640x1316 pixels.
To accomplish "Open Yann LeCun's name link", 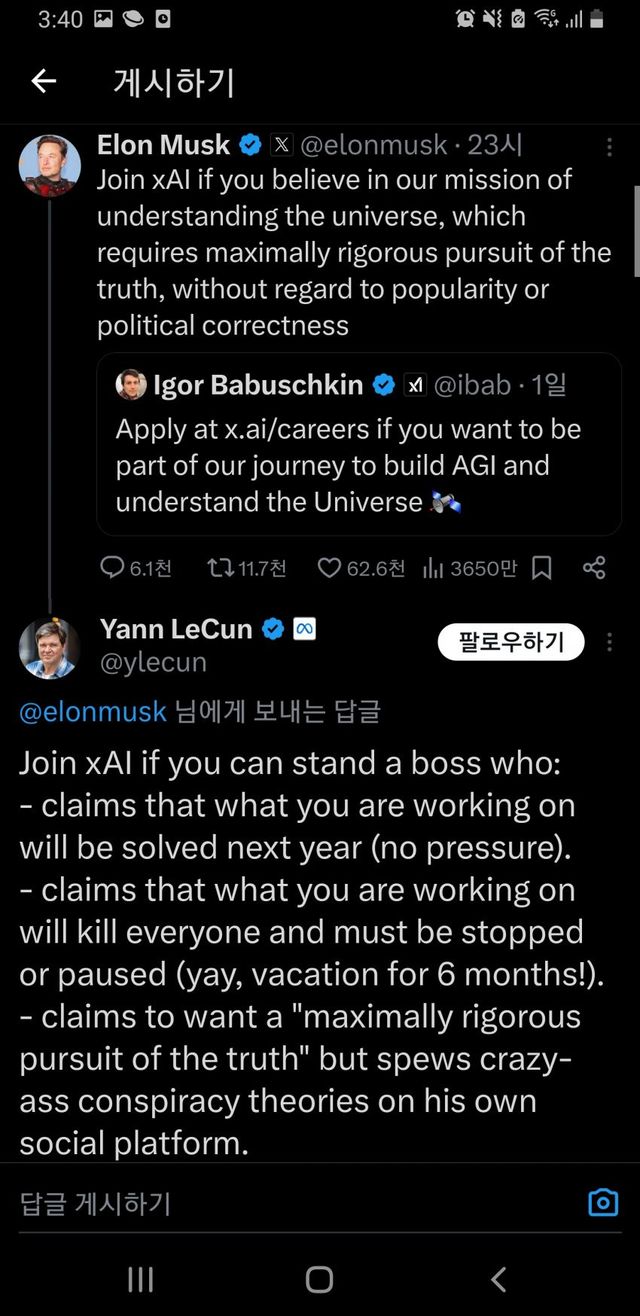I will coord(176,628).
